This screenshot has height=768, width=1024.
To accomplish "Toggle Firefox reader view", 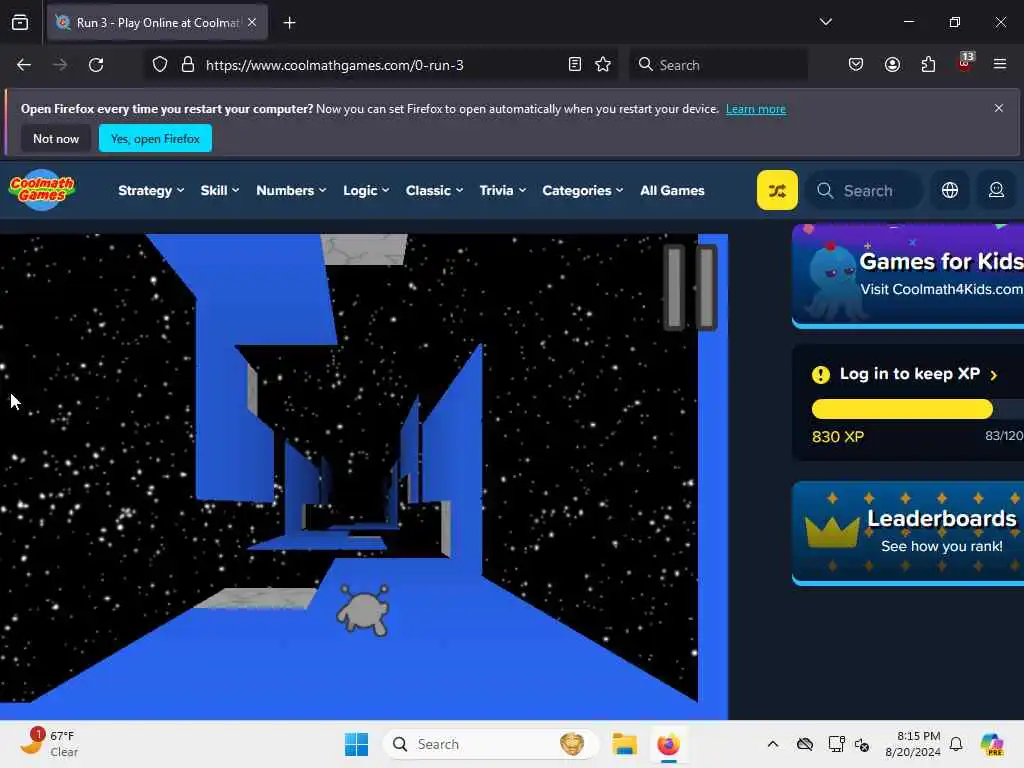I will click(x=575, y=65).
